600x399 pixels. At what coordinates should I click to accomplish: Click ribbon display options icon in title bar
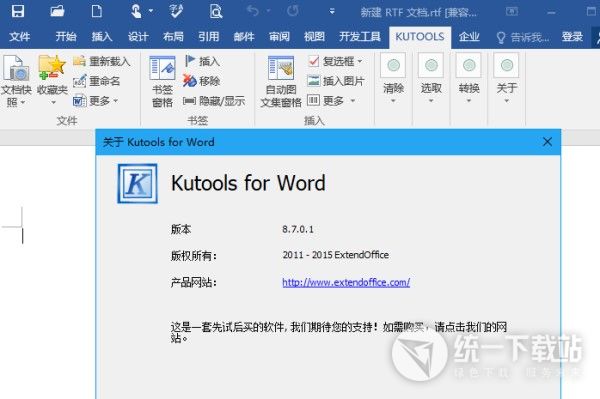pos(512,11)
